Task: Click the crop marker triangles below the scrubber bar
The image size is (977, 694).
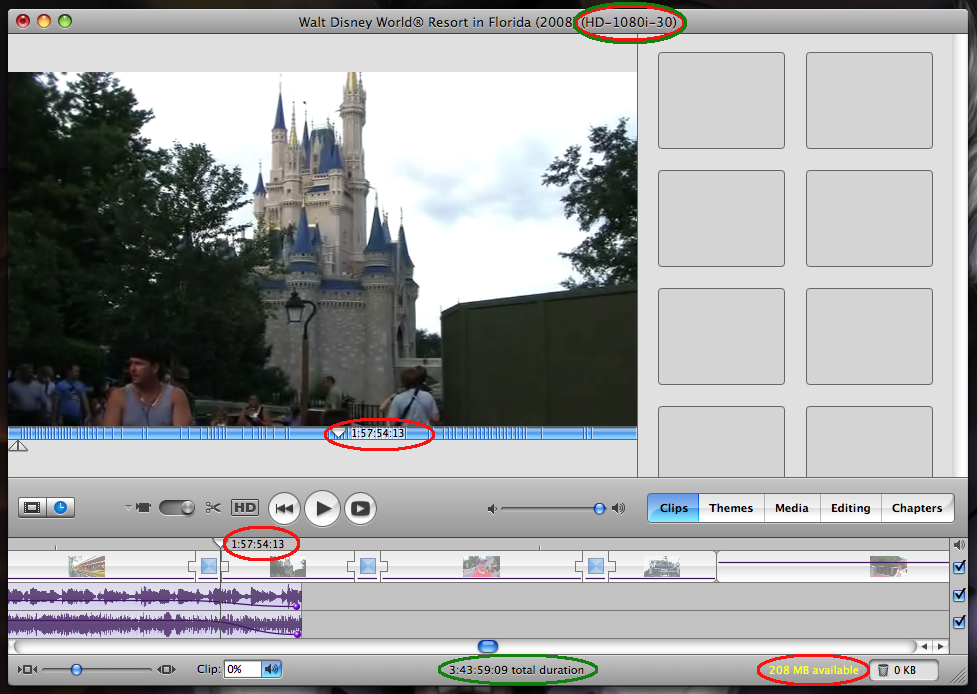Action: [17, 445]
